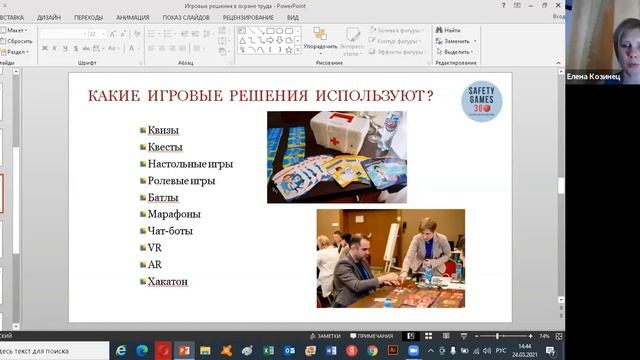Open the РЕЦЕНЗИРОВАНИЕ ribbon tab
640x360 pixels.
(x=248, y=18)
